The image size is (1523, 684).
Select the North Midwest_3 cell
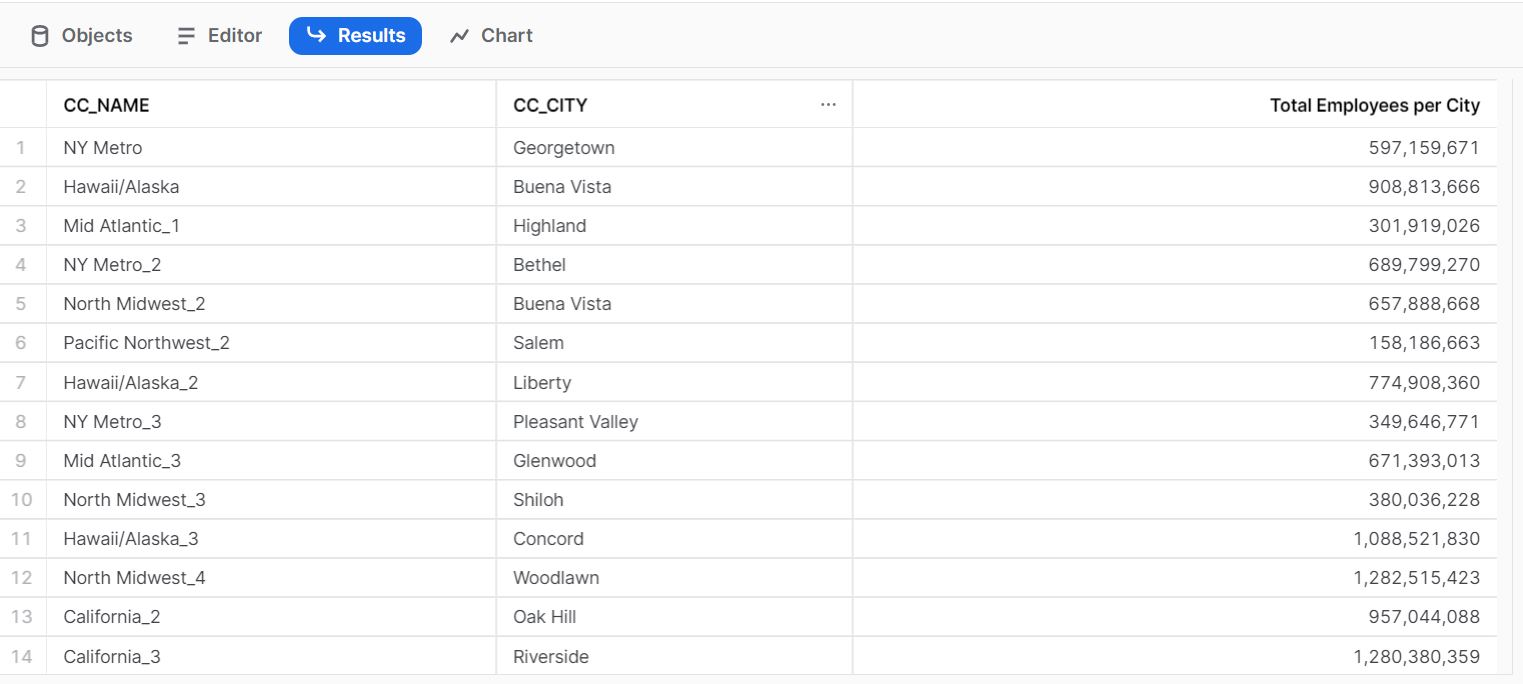(271, 500)
